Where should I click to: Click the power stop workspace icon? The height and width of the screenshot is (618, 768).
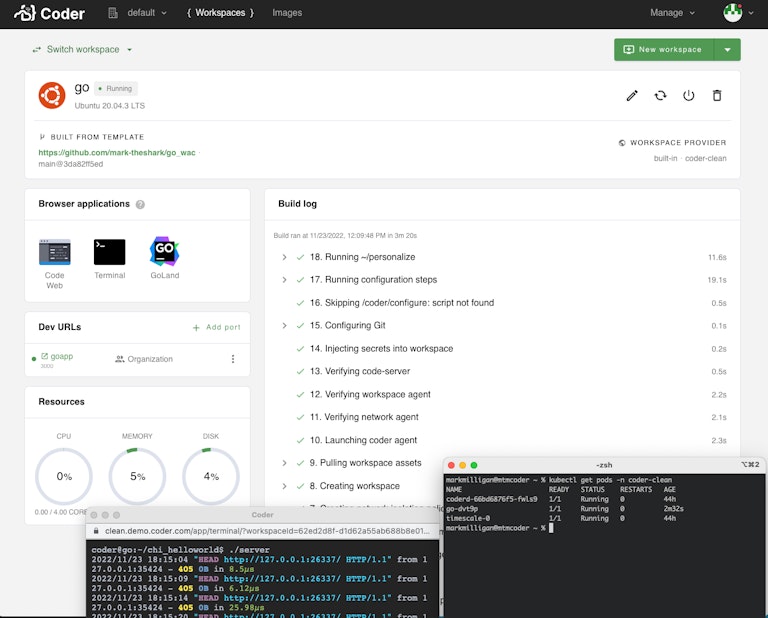point(688,96)
